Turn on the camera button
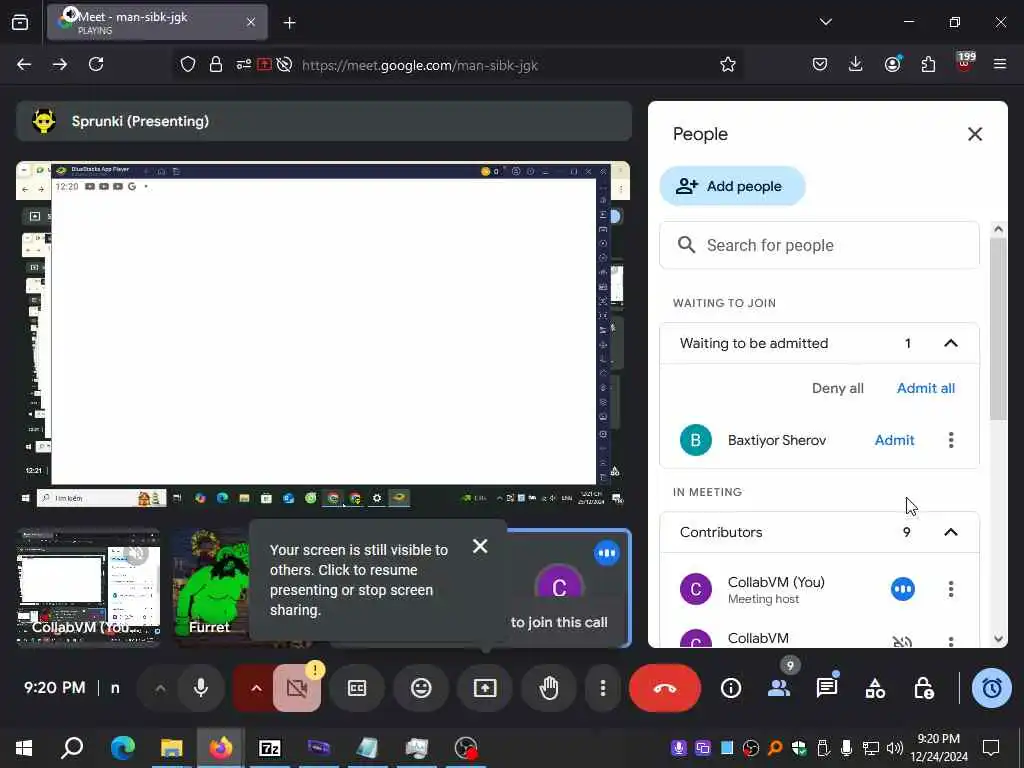This screenshot has height=768, width=1024. click(x=296, y=688)
